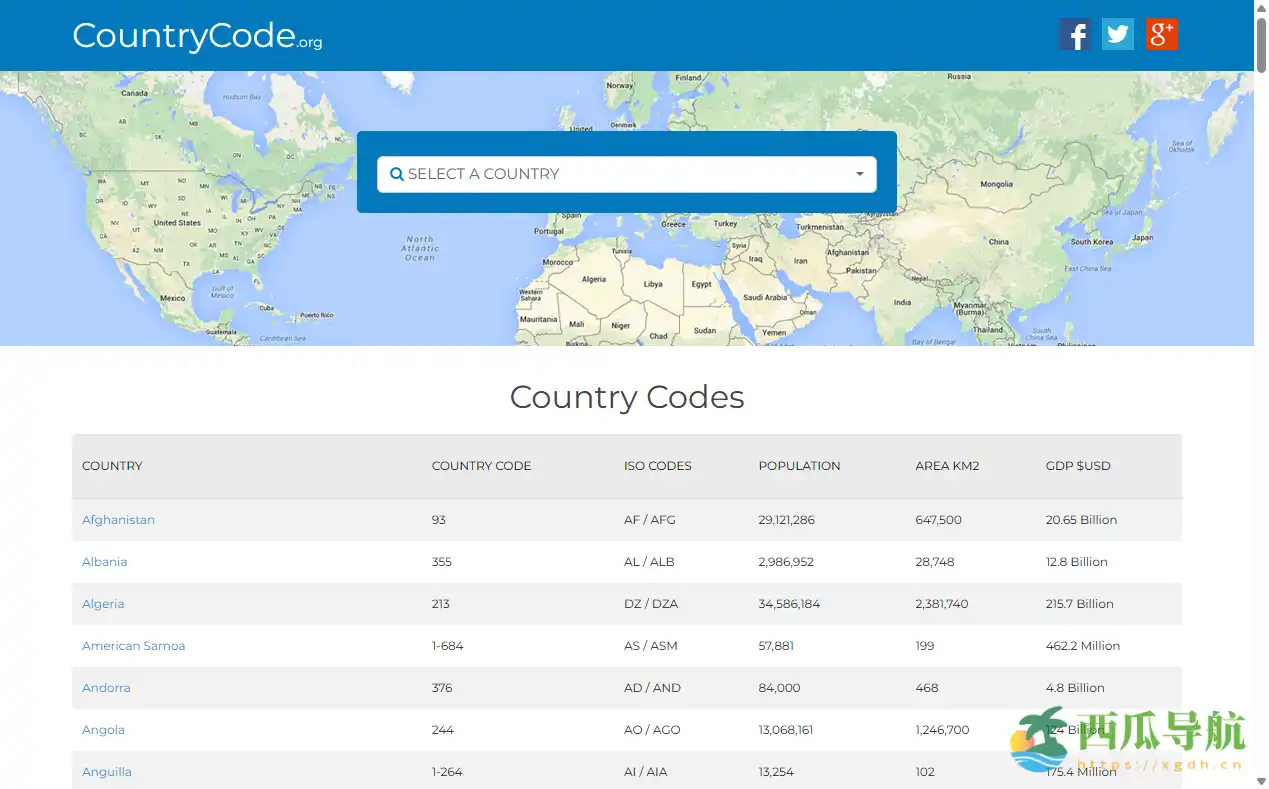Open the Twitter share icon
Viewport: 1269px width, 789px height.
click(1117, 33)
